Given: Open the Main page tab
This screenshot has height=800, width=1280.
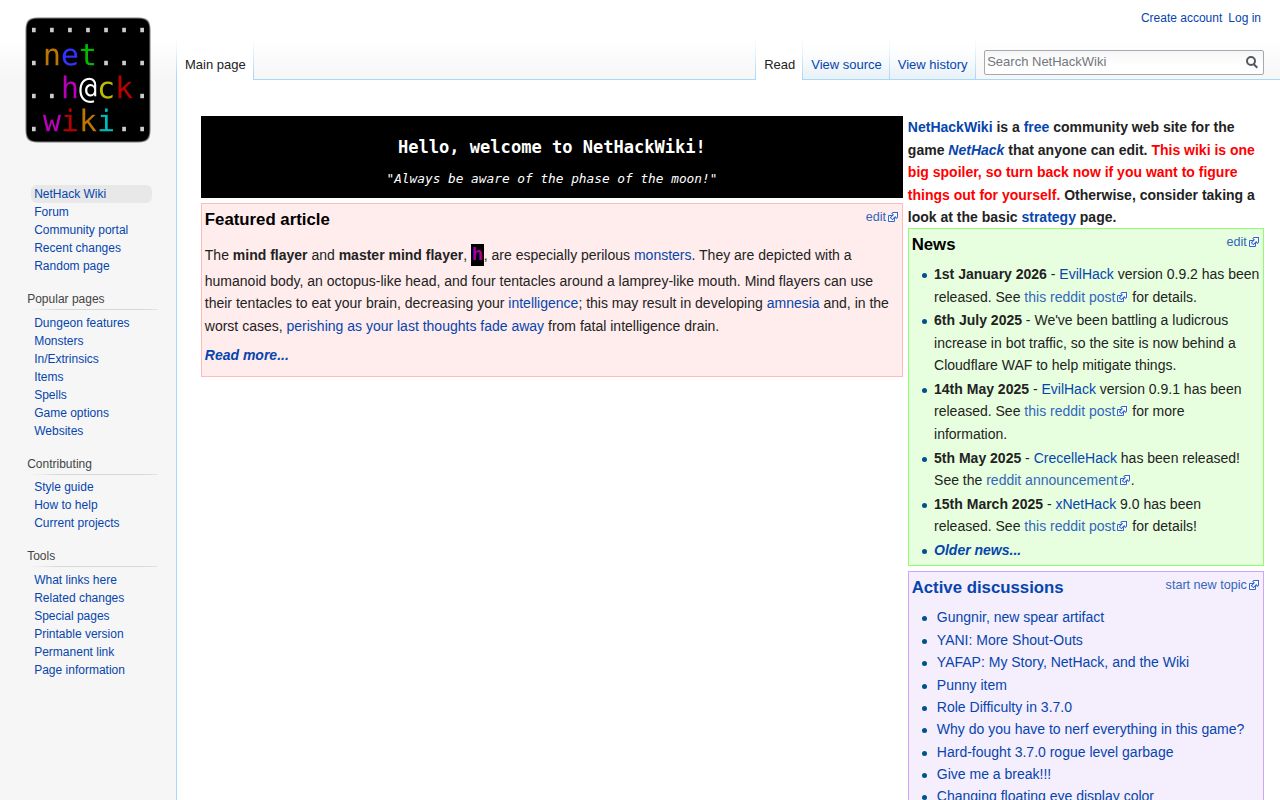Looking at the screenshot, I should [x=214, y=64].
